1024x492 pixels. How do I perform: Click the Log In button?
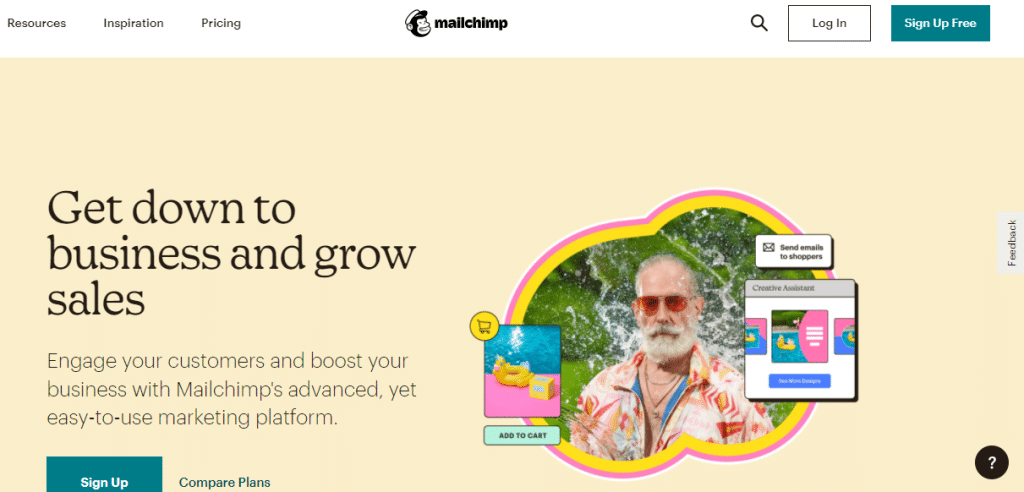829,24
